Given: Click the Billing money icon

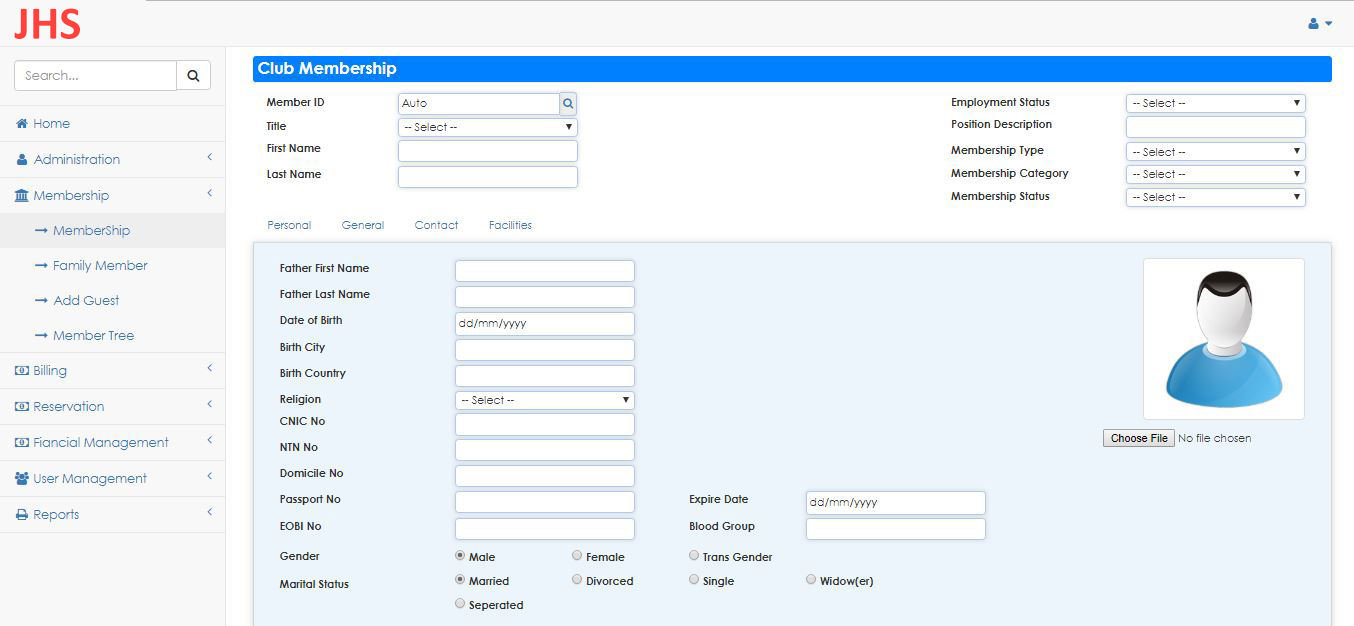Looking at the screenshot, I should (x=21, y=371).
